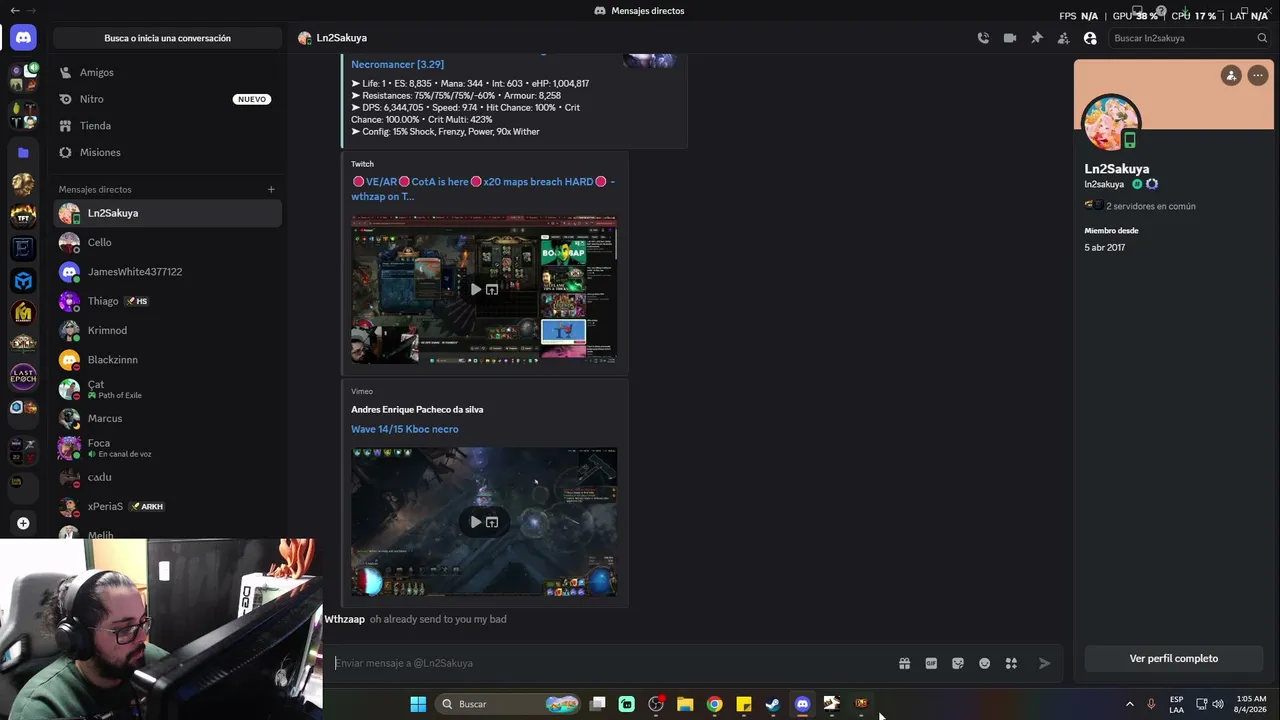Play the Twitch embed video
This screenshot has height=720, width=1280.
click(475, 289)
